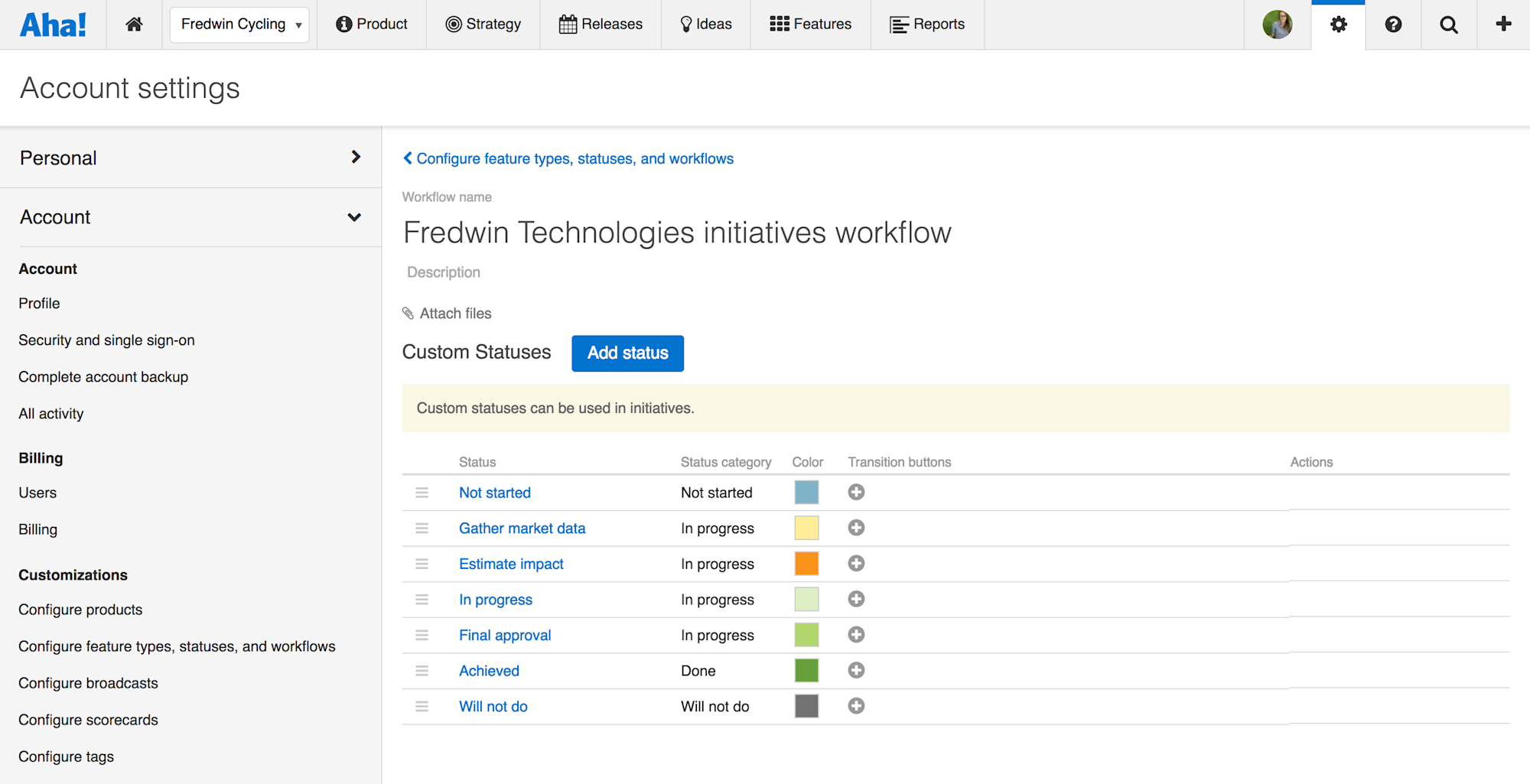The image size is (1530, 784).
Task: Open the Features menu
Action: coord(811,24)
